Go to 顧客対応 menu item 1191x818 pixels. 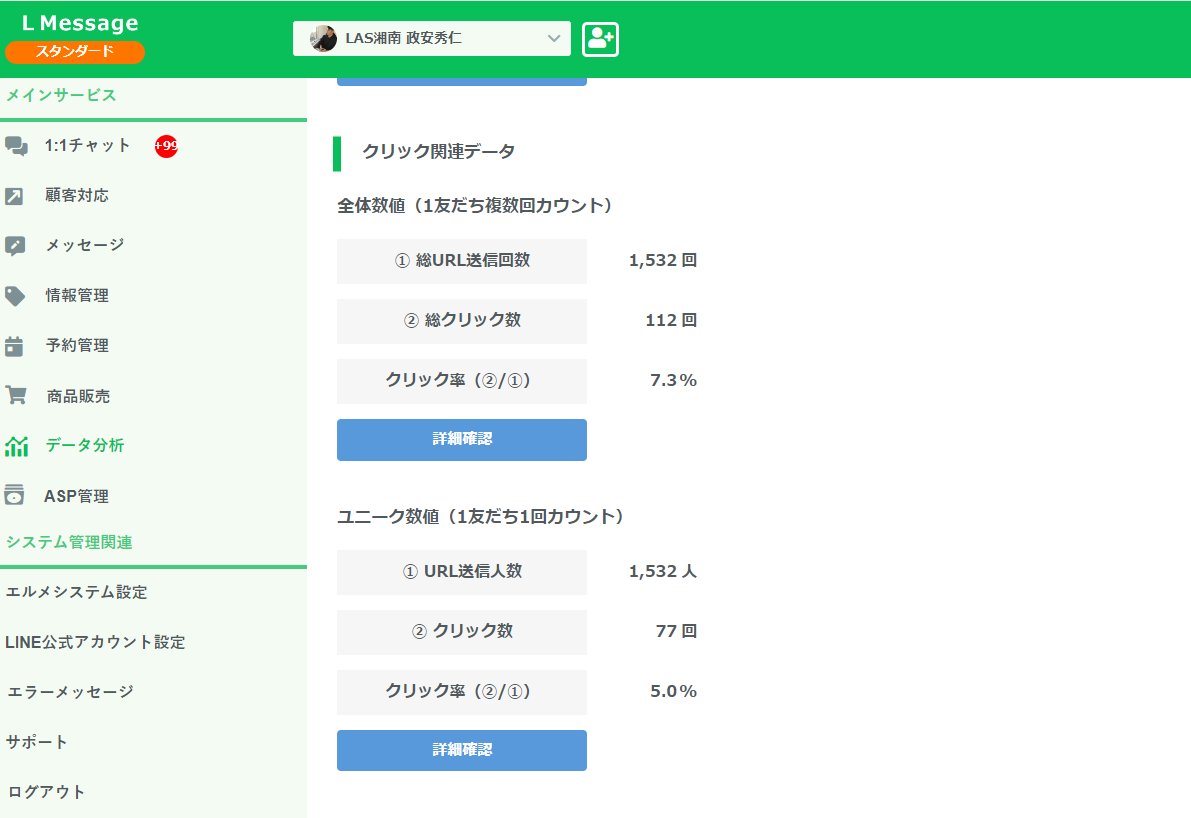pos(77,195)
